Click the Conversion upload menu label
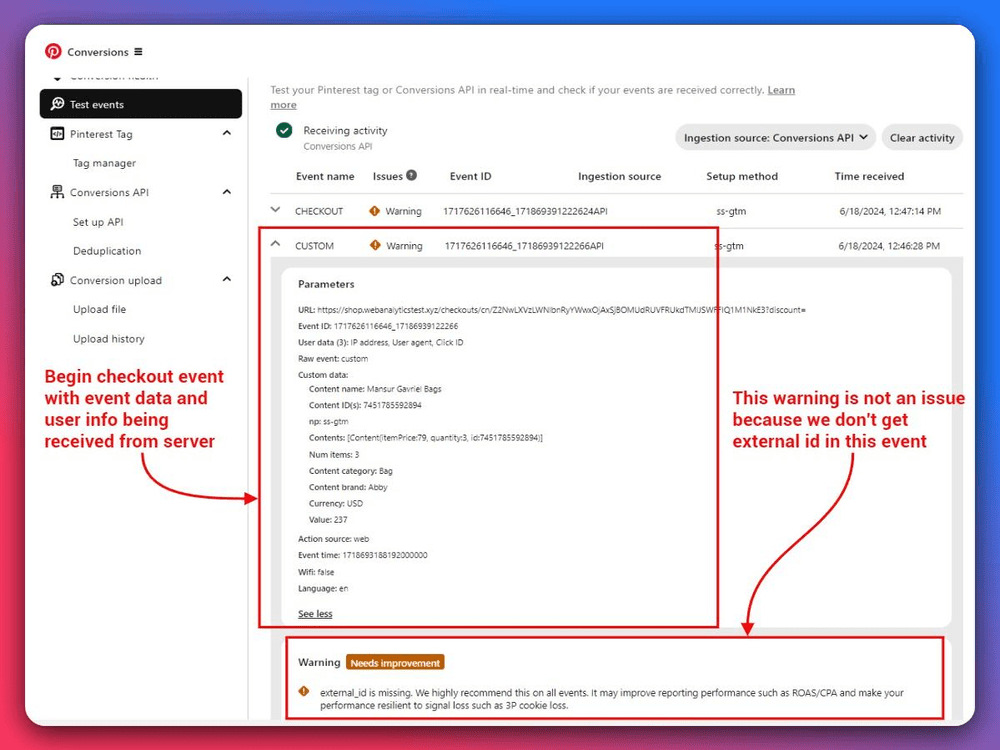This screenshot has width=1000, height=750. [116, 280]
